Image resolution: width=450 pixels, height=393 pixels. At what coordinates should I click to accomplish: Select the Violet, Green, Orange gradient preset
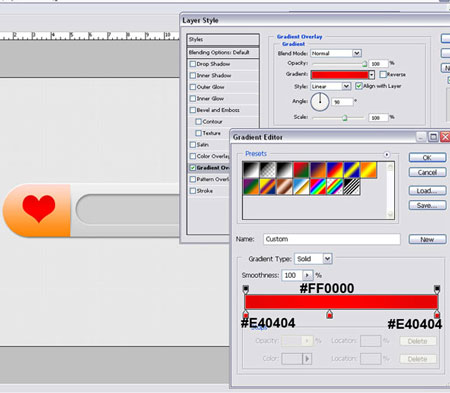251,187
